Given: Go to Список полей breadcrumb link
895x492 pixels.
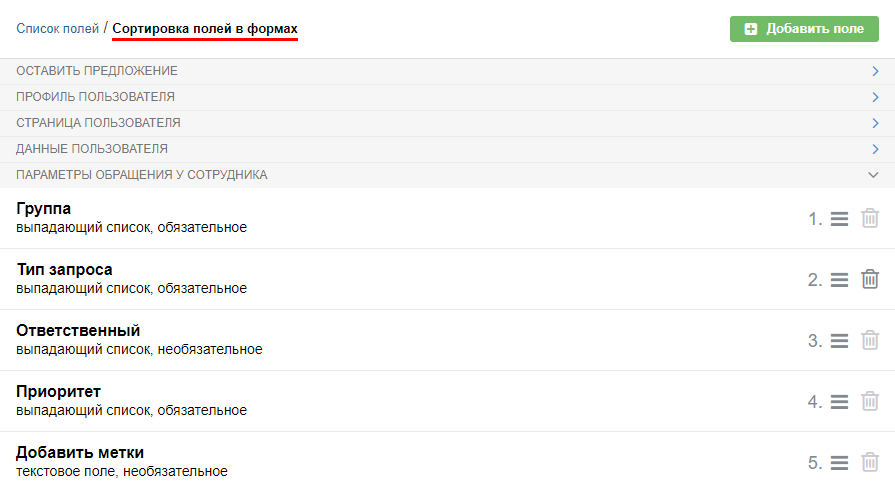Looking at the screenshot, I should (57, 28).
